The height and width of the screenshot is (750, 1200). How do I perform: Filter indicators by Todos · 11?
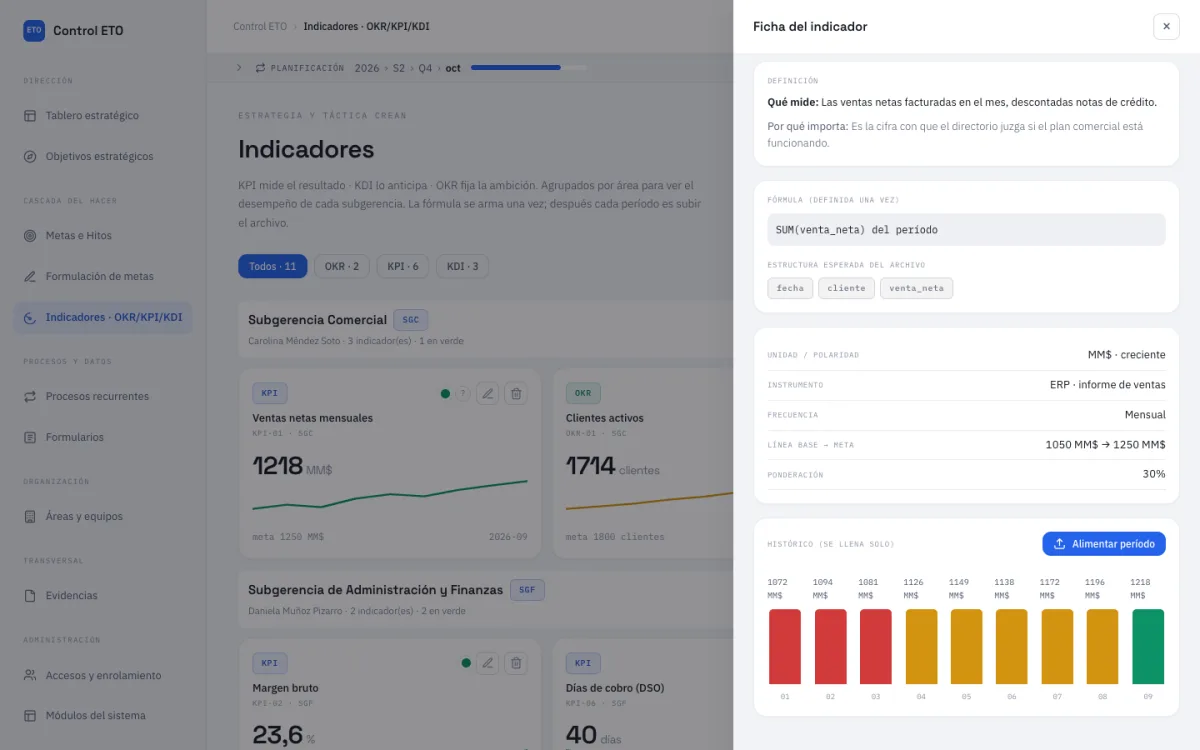click(273, 267)
